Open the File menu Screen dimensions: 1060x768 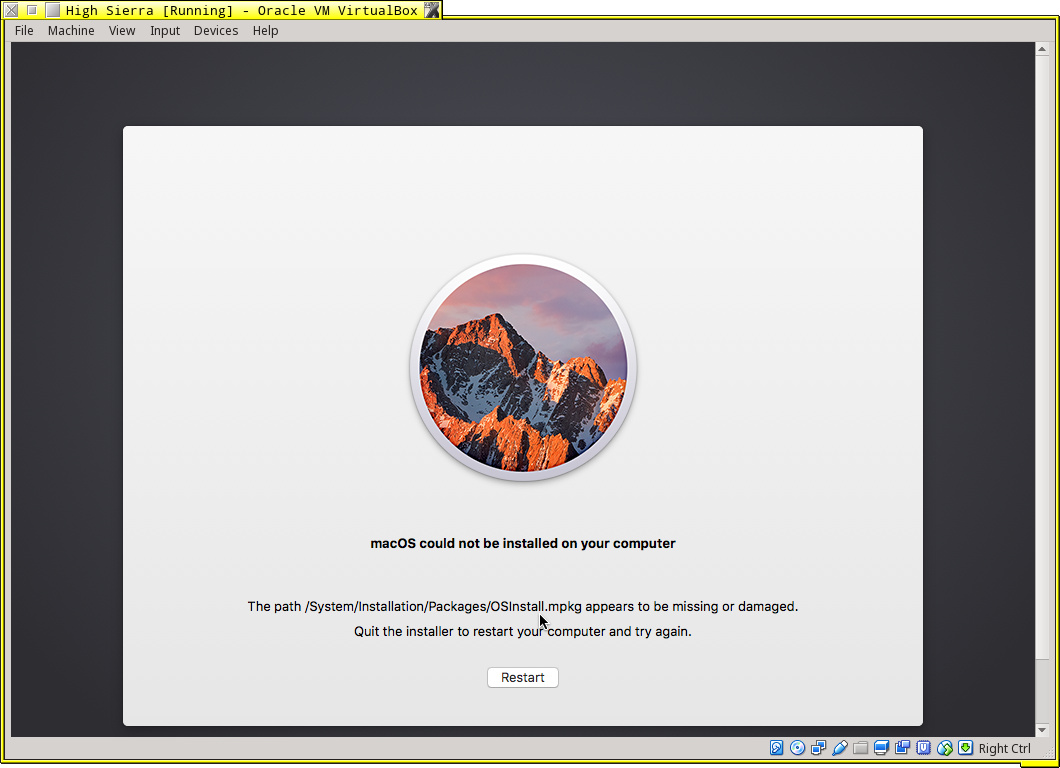pyautogui.click(x=24, y=30)
